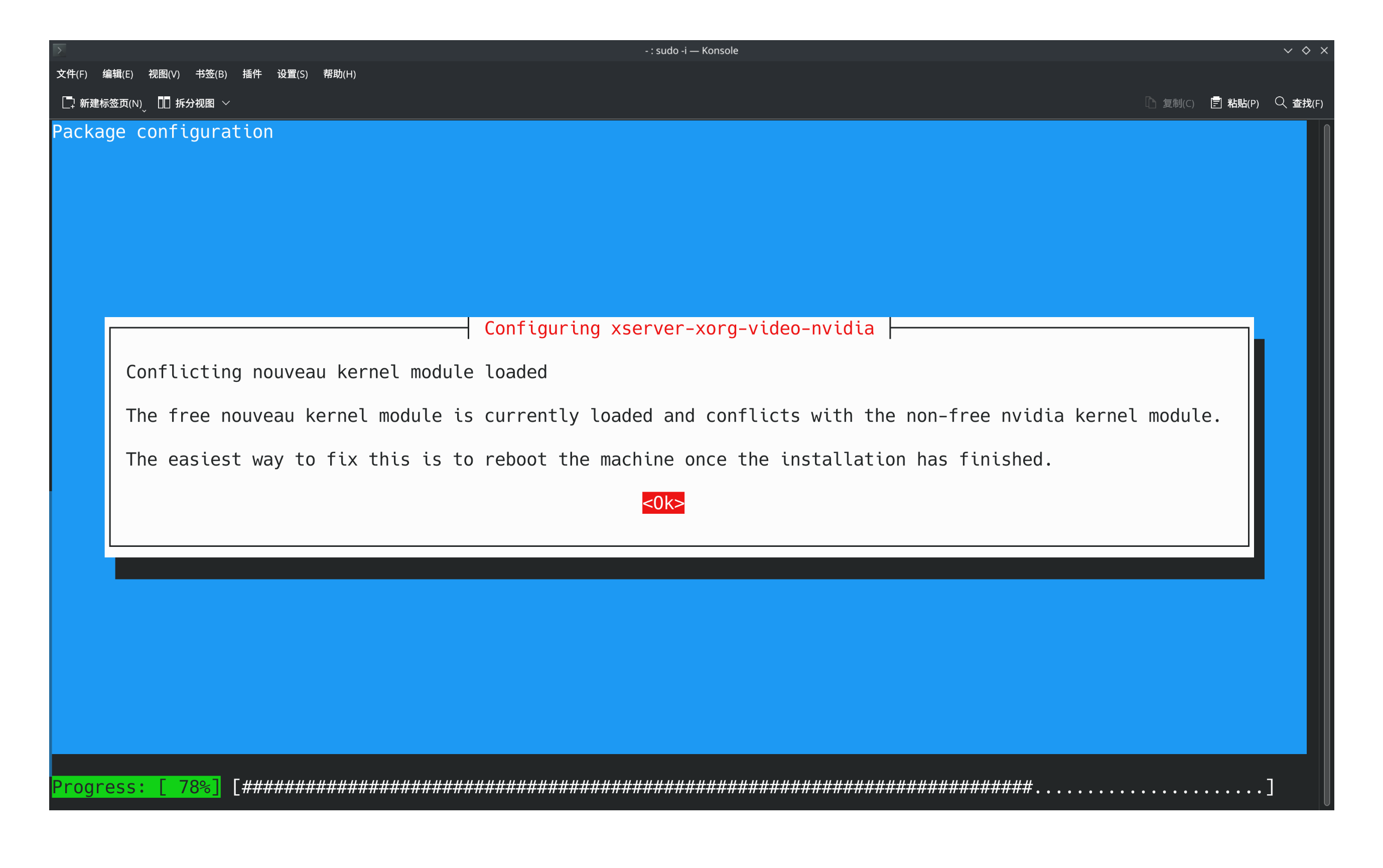Click the terminal vertical scrollbar

click(x=1327, y=459)
